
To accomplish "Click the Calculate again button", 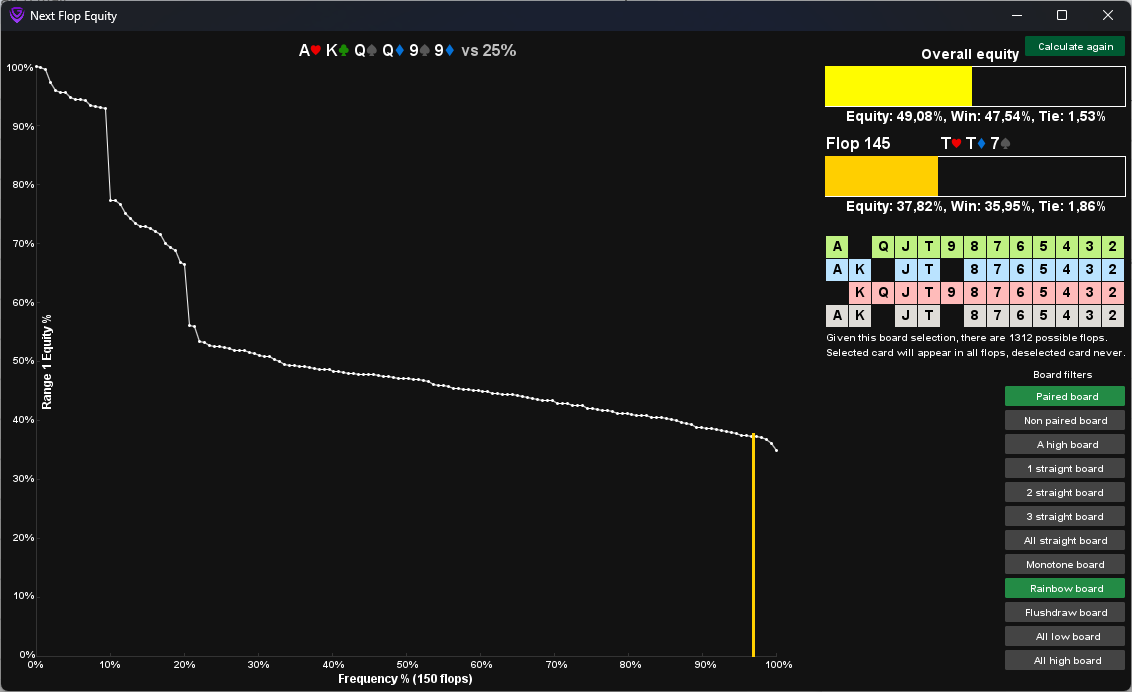I will point(1074,47).
